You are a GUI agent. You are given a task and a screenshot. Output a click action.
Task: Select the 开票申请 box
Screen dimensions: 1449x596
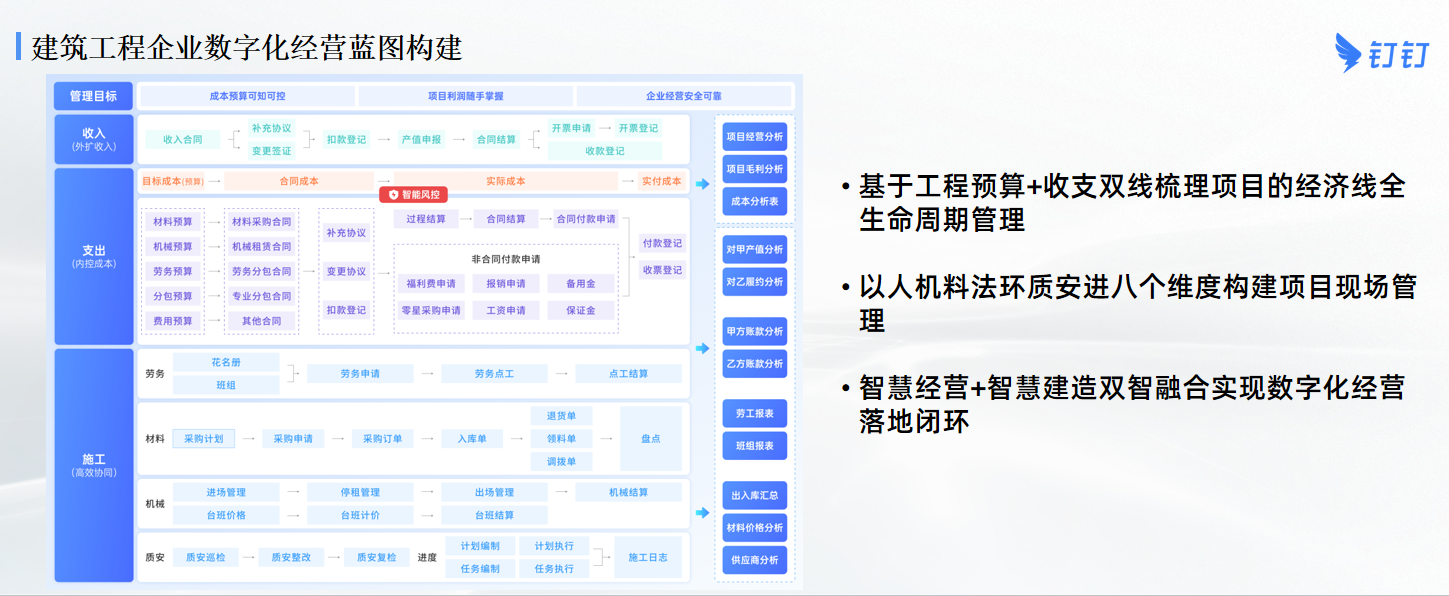click(571, 128)
